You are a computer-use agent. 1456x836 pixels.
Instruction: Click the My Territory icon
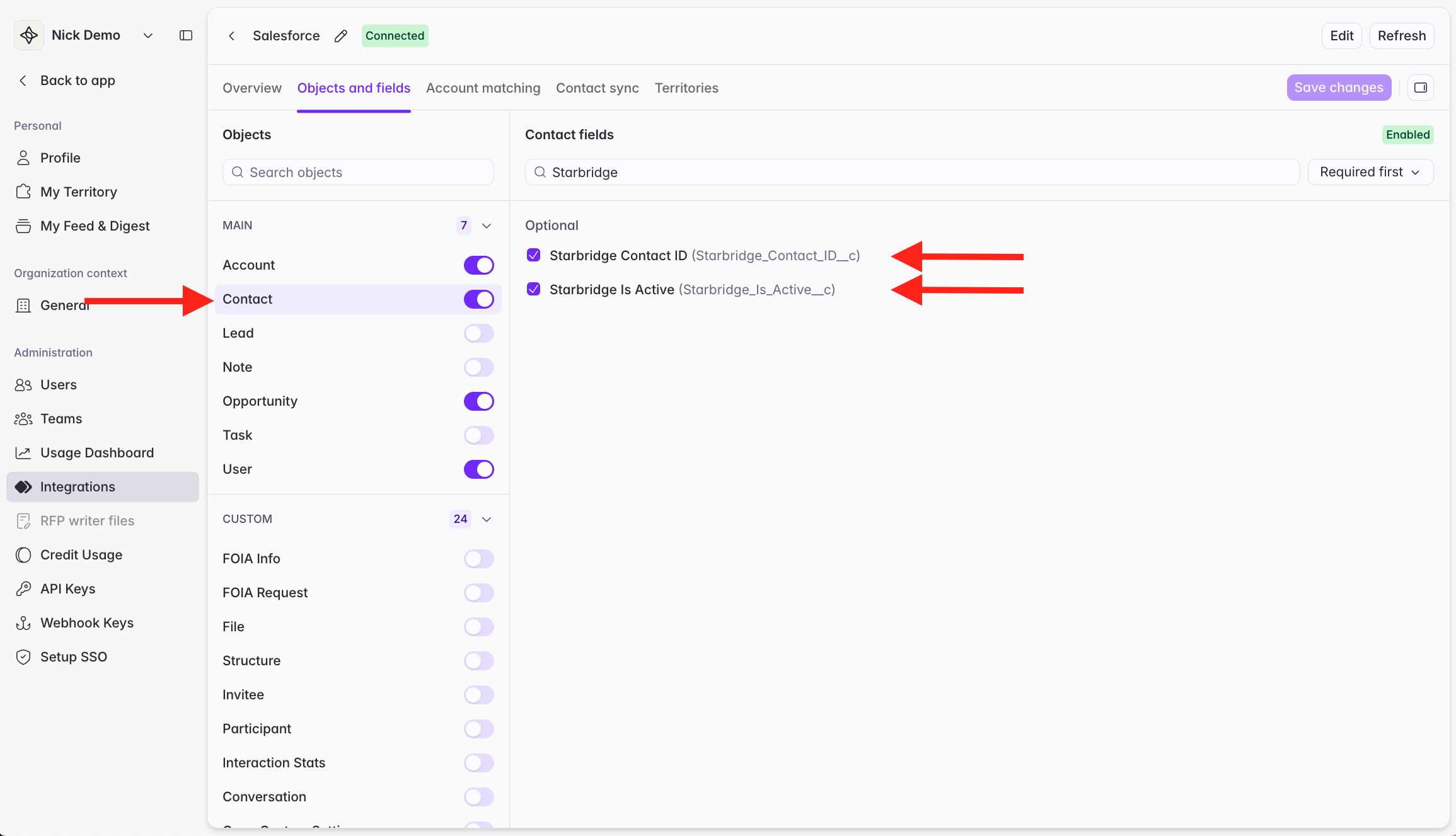point(23,192)
